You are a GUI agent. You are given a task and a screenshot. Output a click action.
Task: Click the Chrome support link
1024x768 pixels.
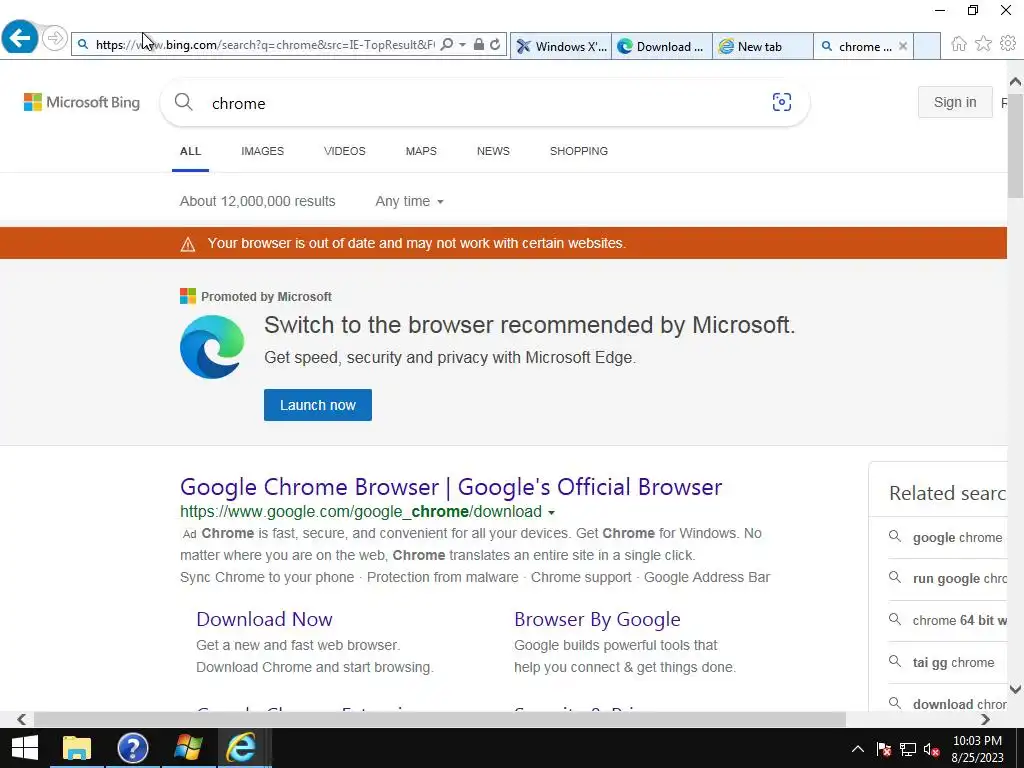[581, 577]
